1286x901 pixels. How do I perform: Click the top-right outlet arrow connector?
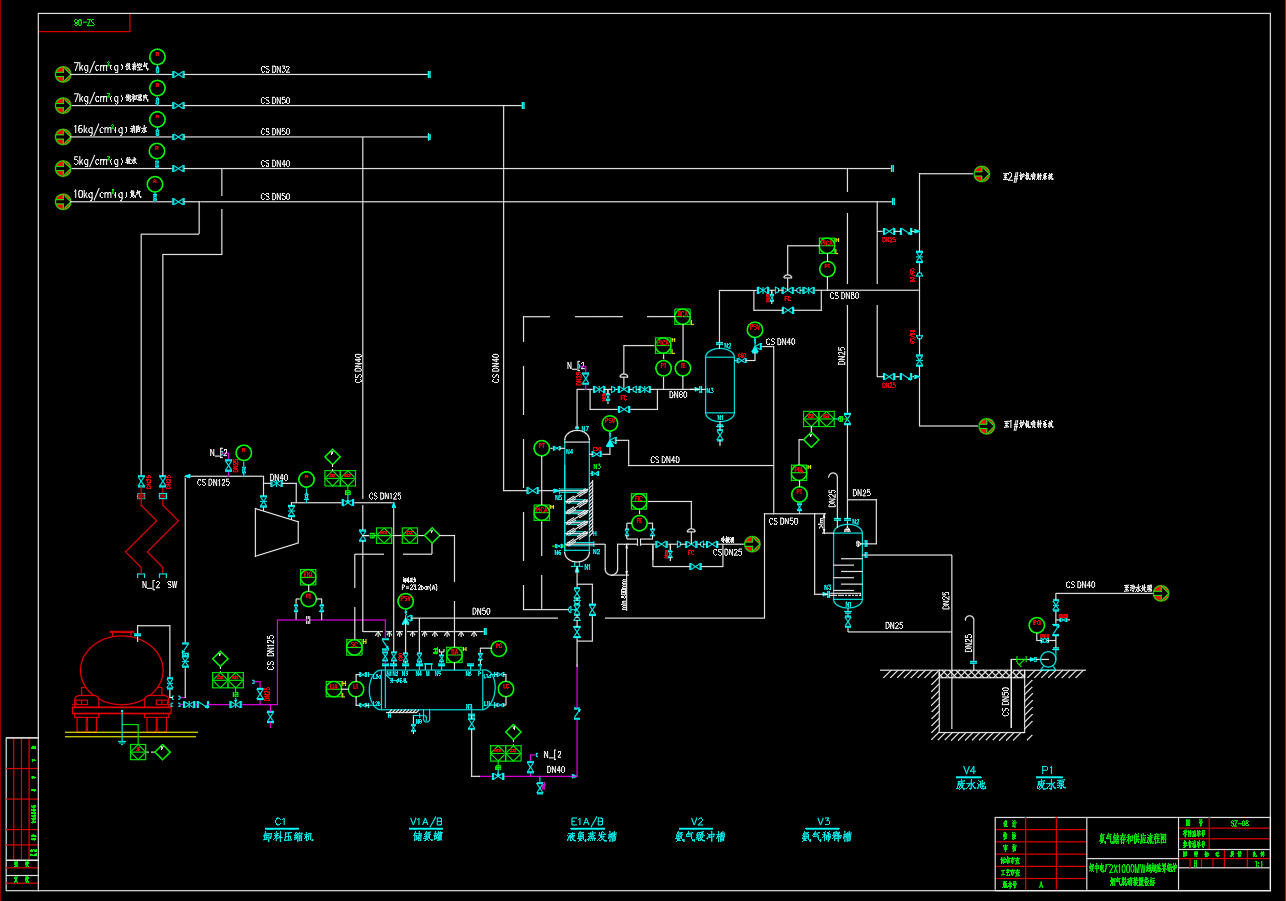tap(982, 174)
